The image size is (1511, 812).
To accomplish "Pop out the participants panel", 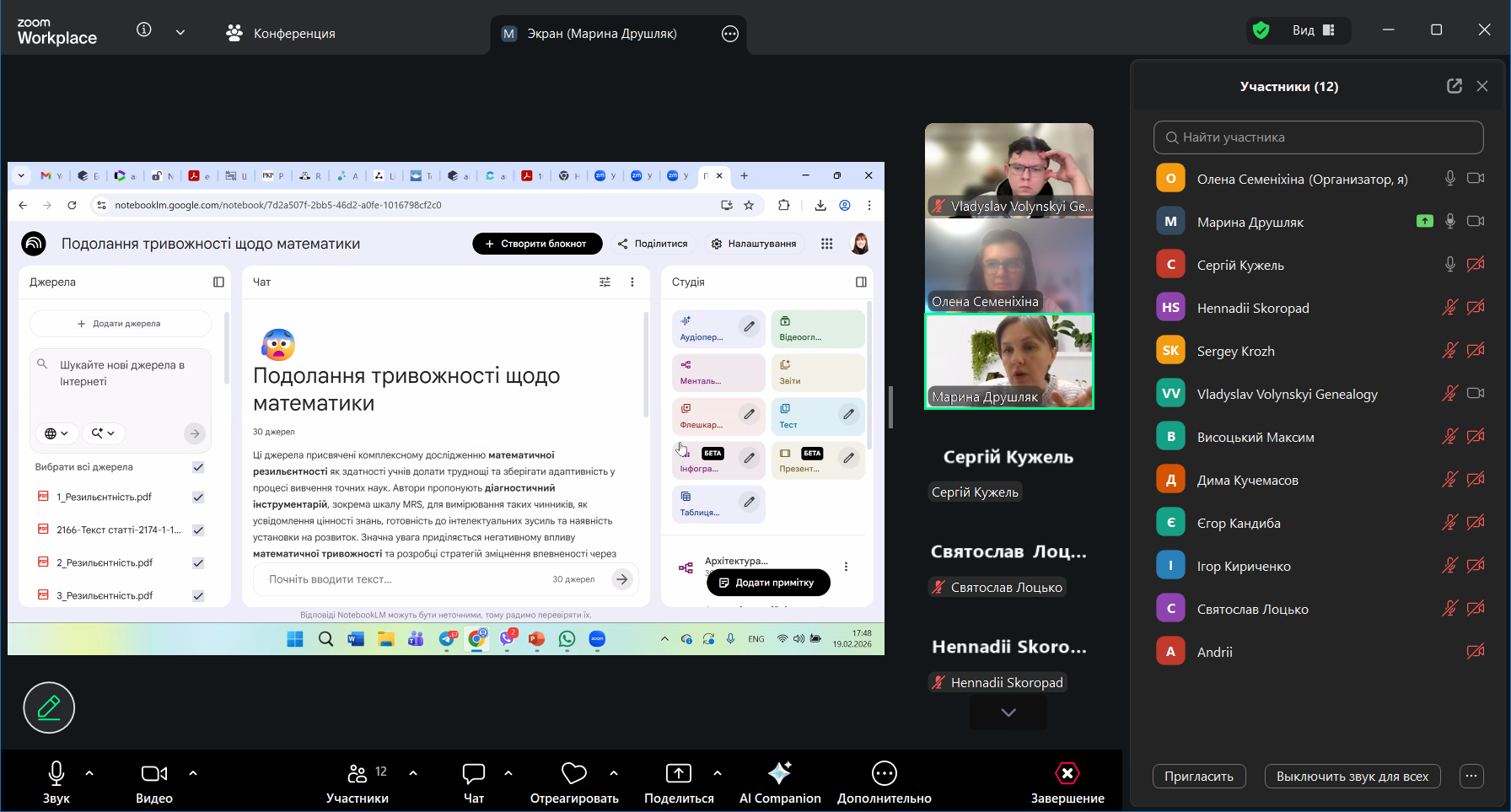I will (x=1454, y=86).
